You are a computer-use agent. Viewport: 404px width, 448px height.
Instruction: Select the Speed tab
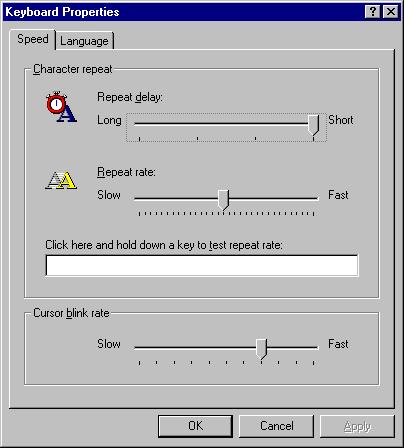click(x=33, y=39)
